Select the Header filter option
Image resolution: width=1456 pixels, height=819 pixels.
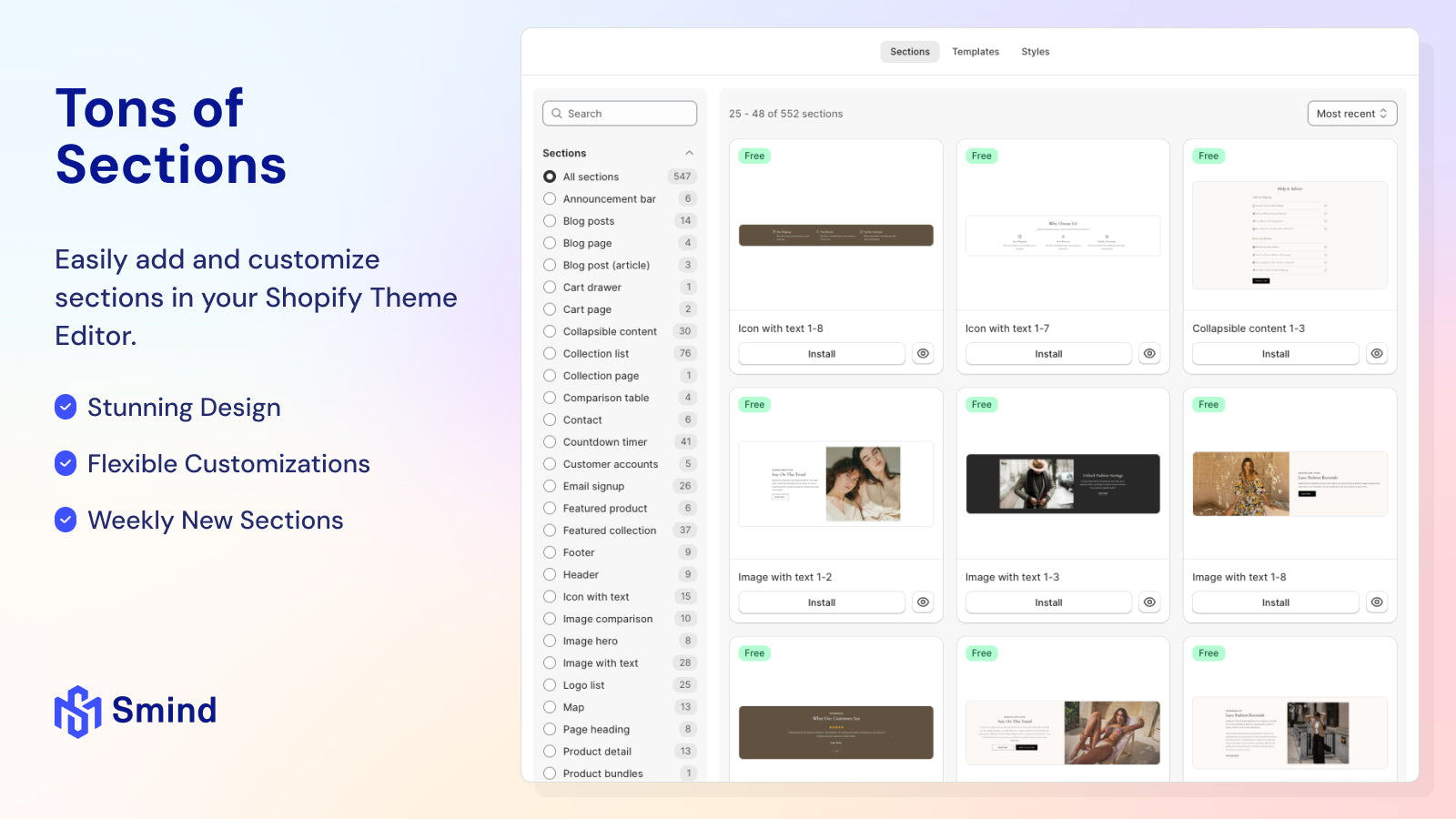click(x=550, y=575)
